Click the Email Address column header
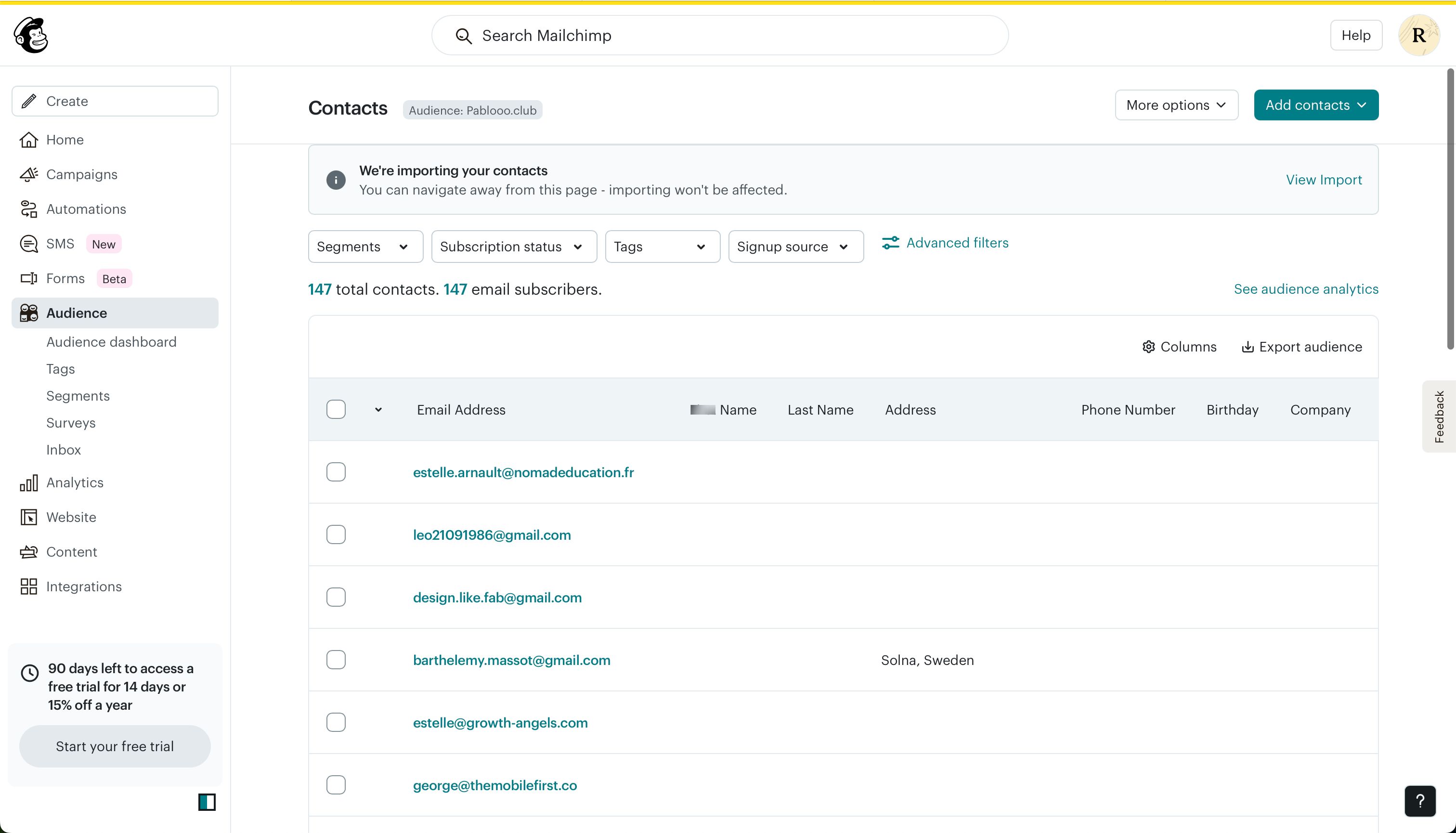 click(x=461, y=410)
